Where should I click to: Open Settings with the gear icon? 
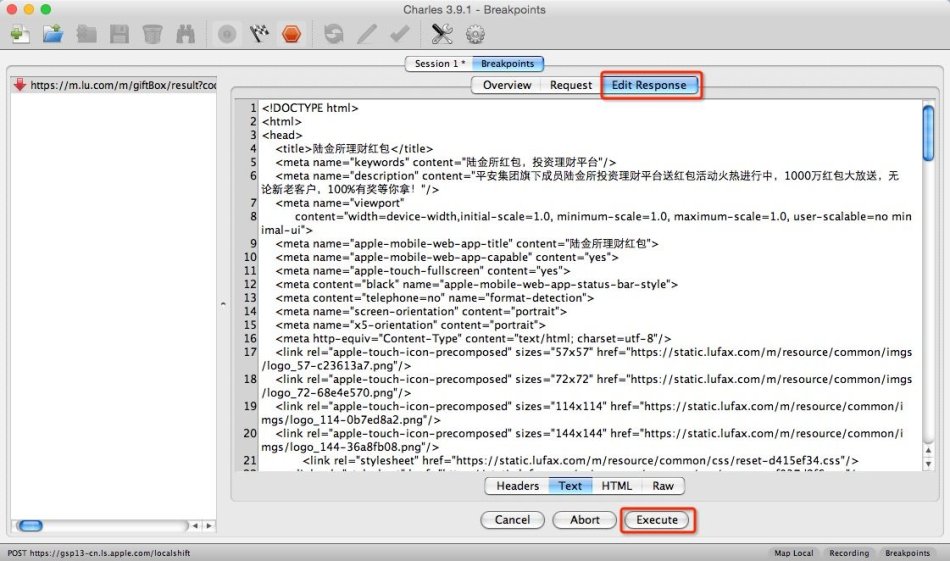pos(475,34)
